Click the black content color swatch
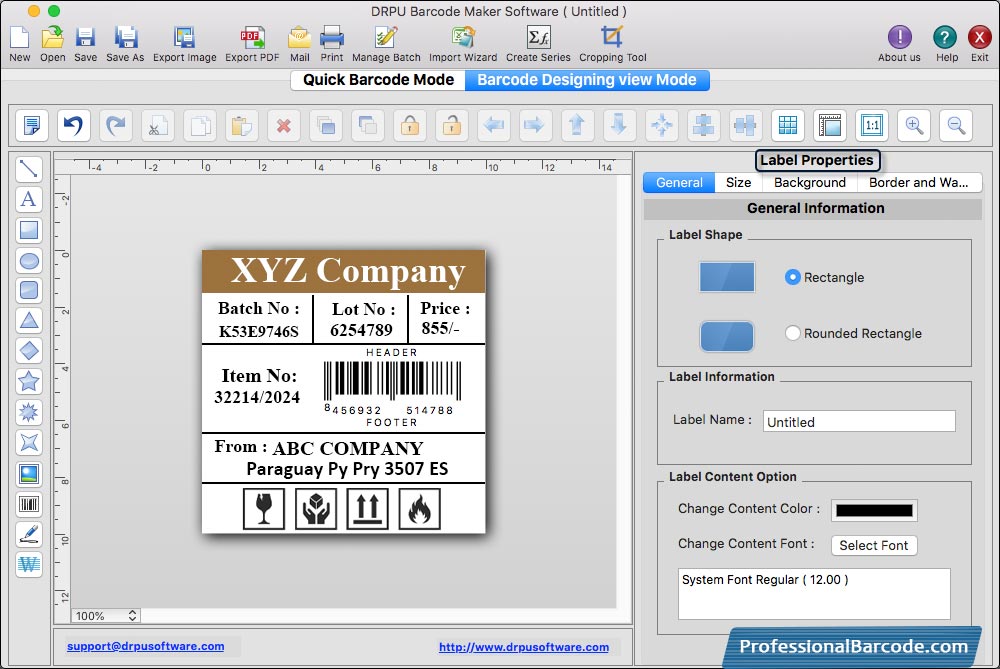1000x669 pixels. [874, 510]
